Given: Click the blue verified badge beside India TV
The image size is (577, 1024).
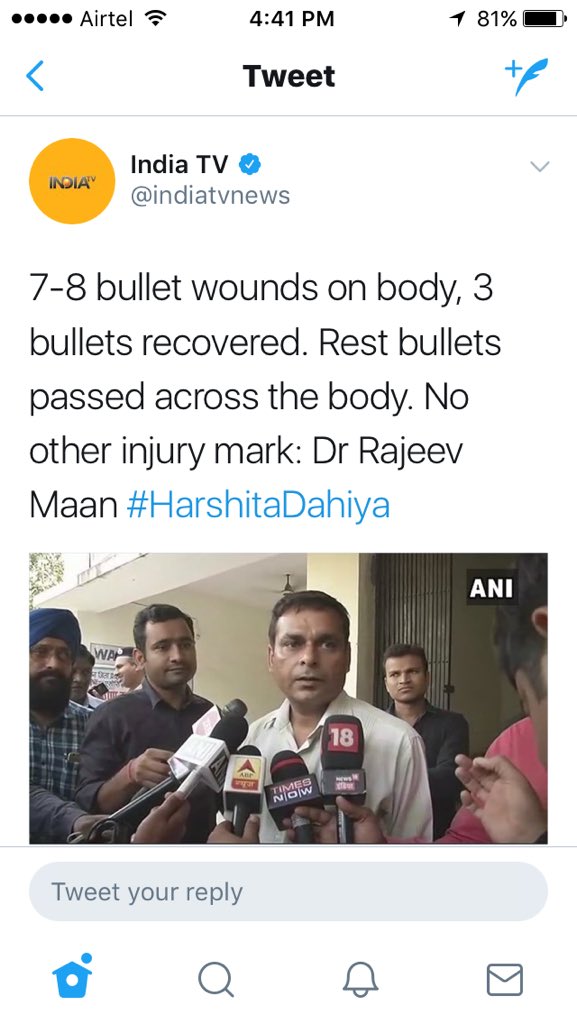Looking at the screenshot, I should pos(249,165).
